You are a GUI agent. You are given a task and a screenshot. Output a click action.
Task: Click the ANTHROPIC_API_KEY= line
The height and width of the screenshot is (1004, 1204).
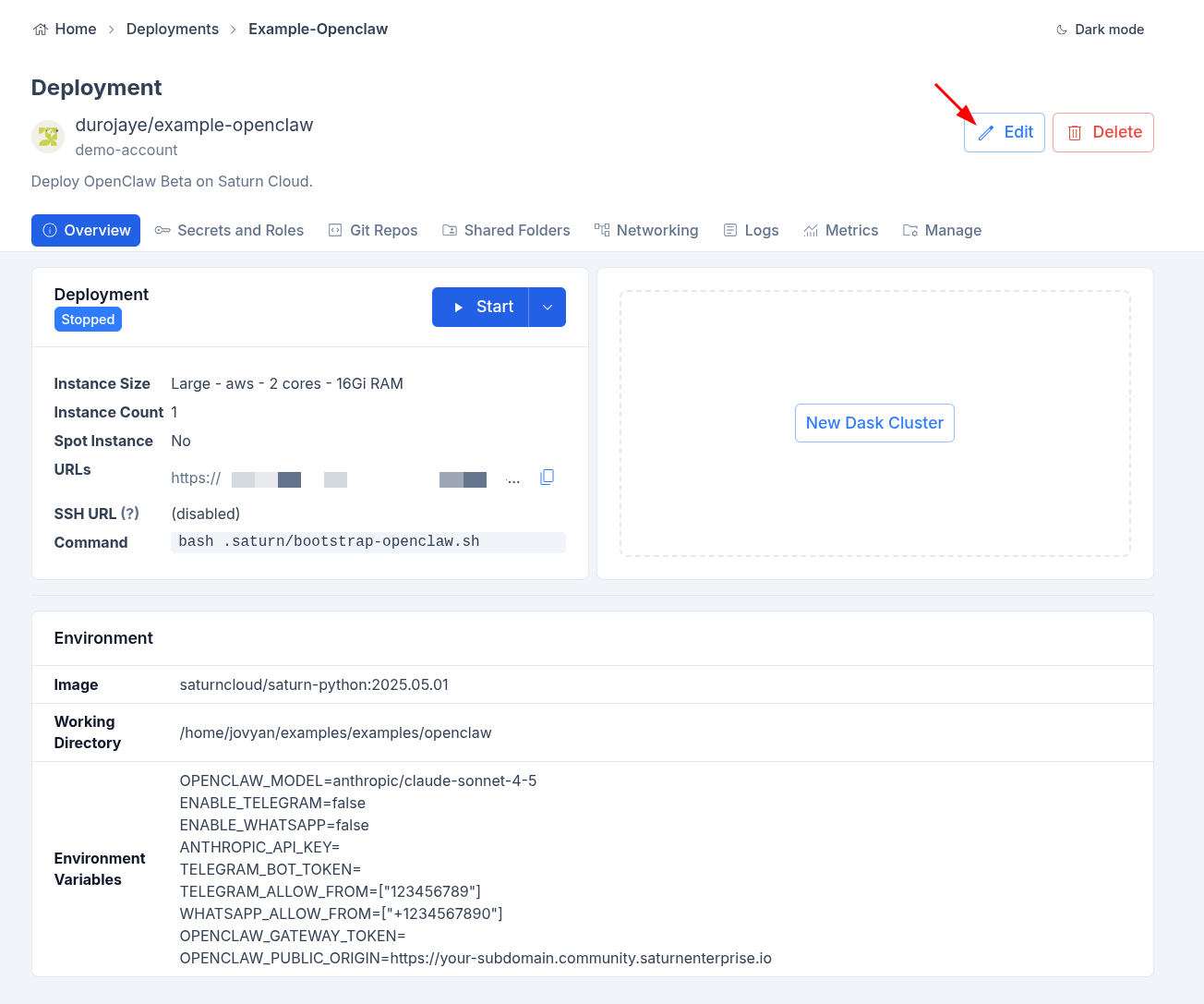(x=259, y=848)
